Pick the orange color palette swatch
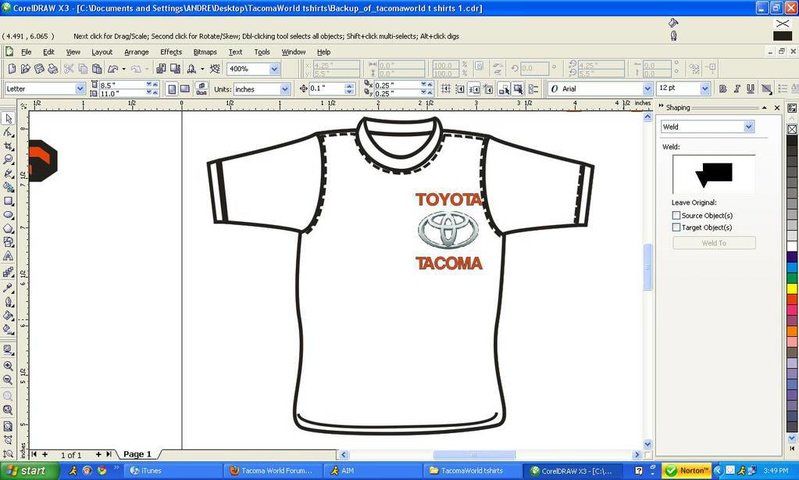 click(x=792, y=331)
